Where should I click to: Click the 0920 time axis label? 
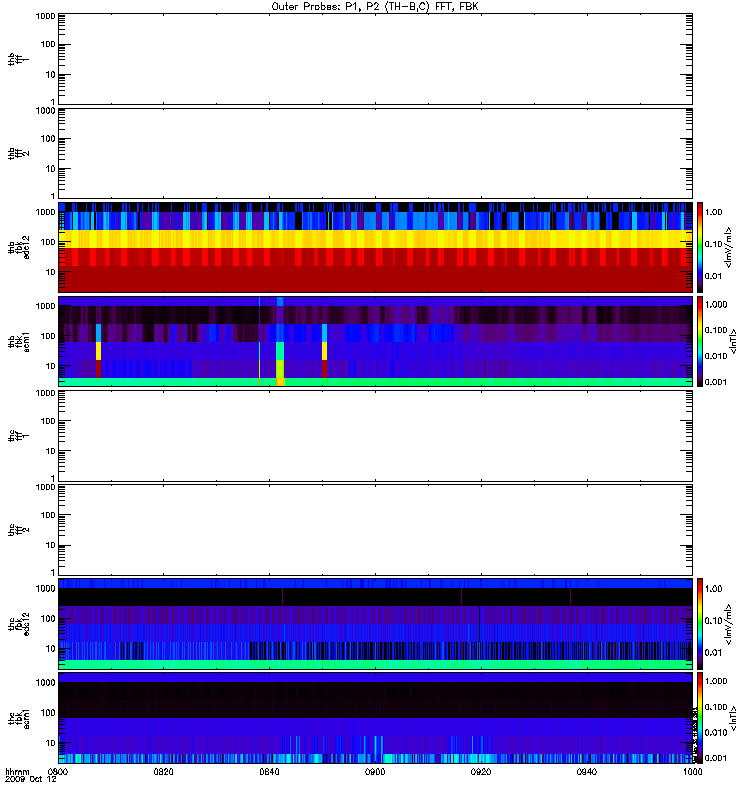(x=481, y=772)
